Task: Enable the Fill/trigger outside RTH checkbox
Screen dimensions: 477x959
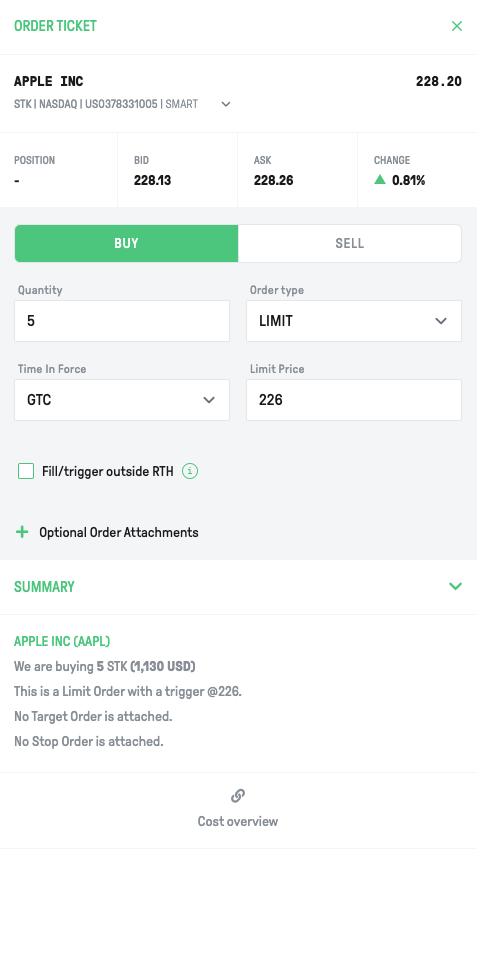Action: click(x=26, y=472)
